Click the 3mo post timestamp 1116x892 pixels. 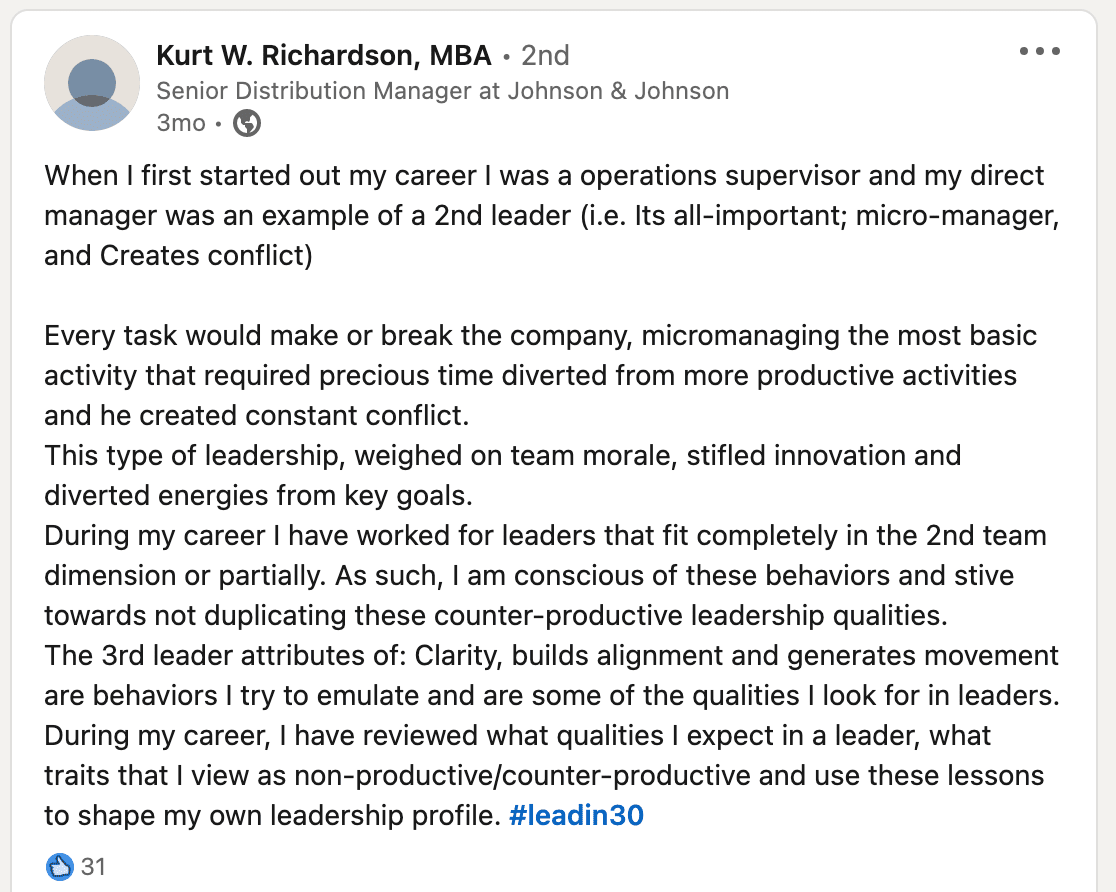pos(181,123)
